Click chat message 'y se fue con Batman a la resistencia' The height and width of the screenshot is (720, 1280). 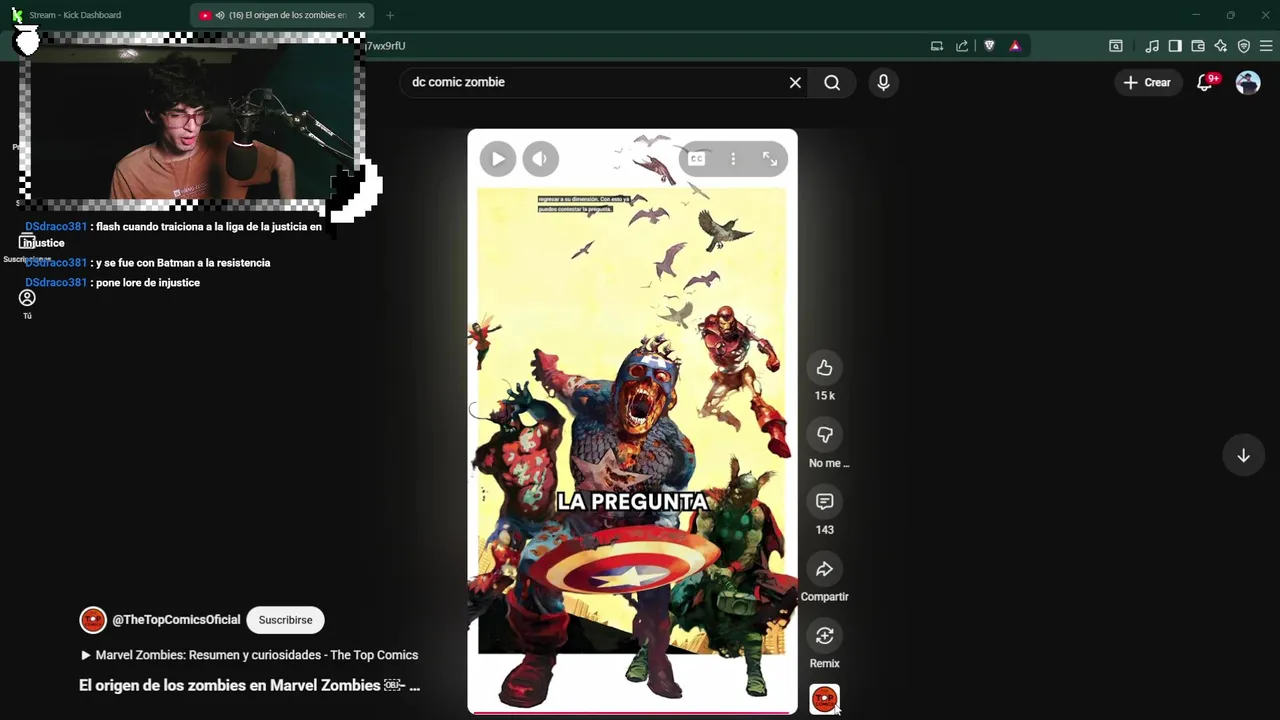click(x=183, y=263)
